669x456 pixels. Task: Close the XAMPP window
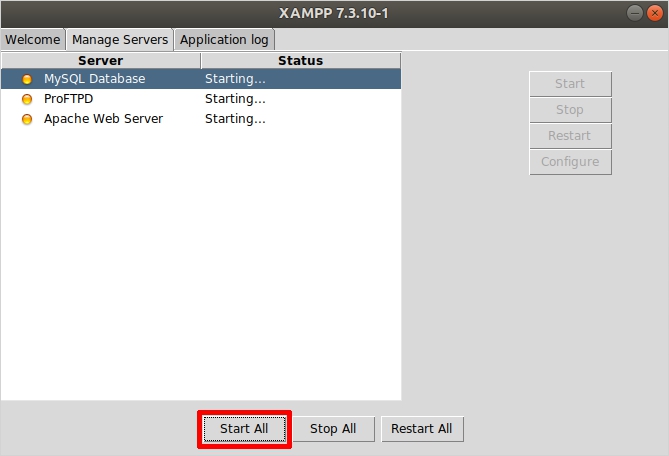click(x=654, y=13)
